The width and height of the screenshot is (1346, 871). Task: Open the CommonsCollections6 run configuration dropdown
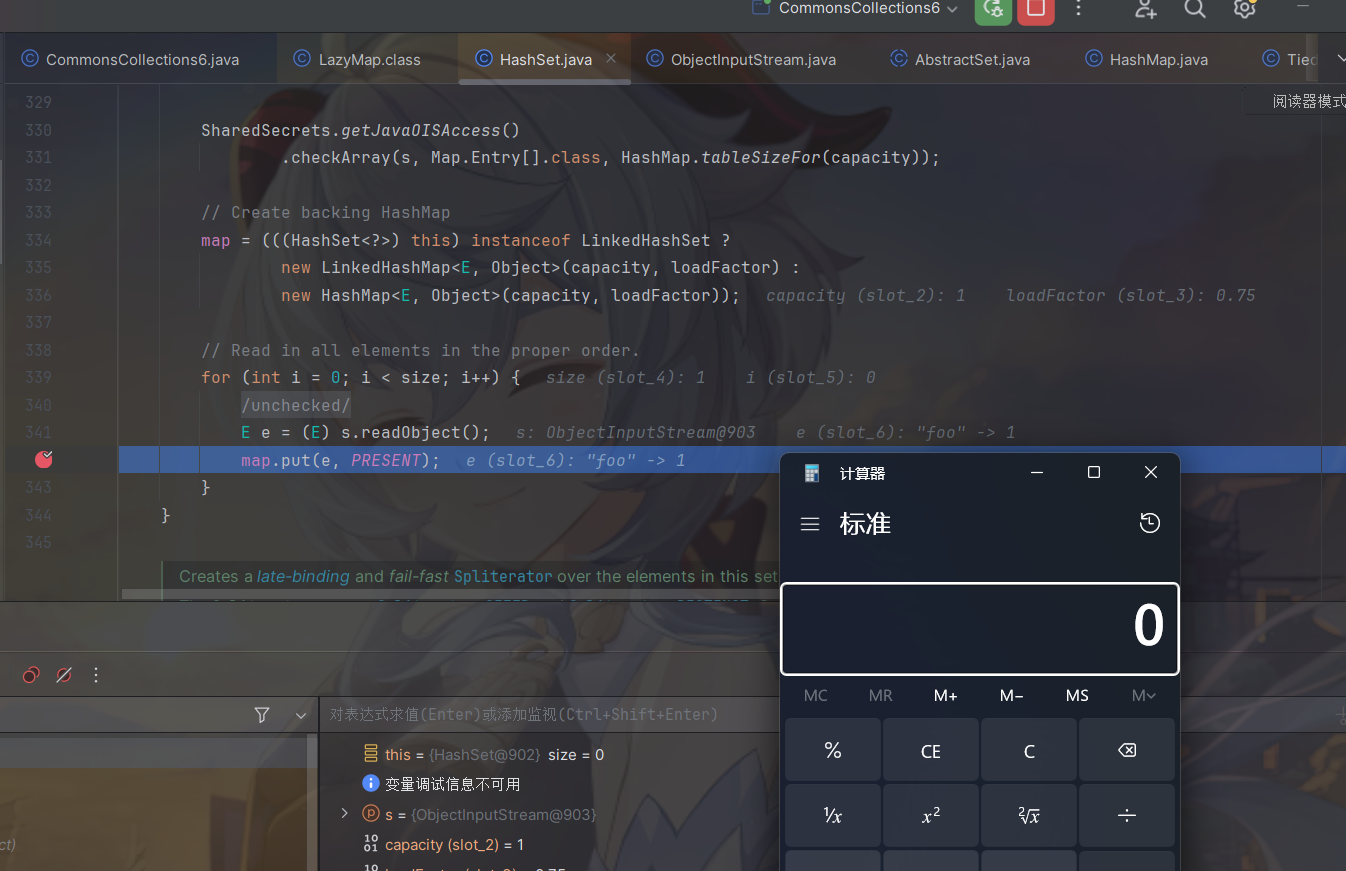[x=856, y=8]
